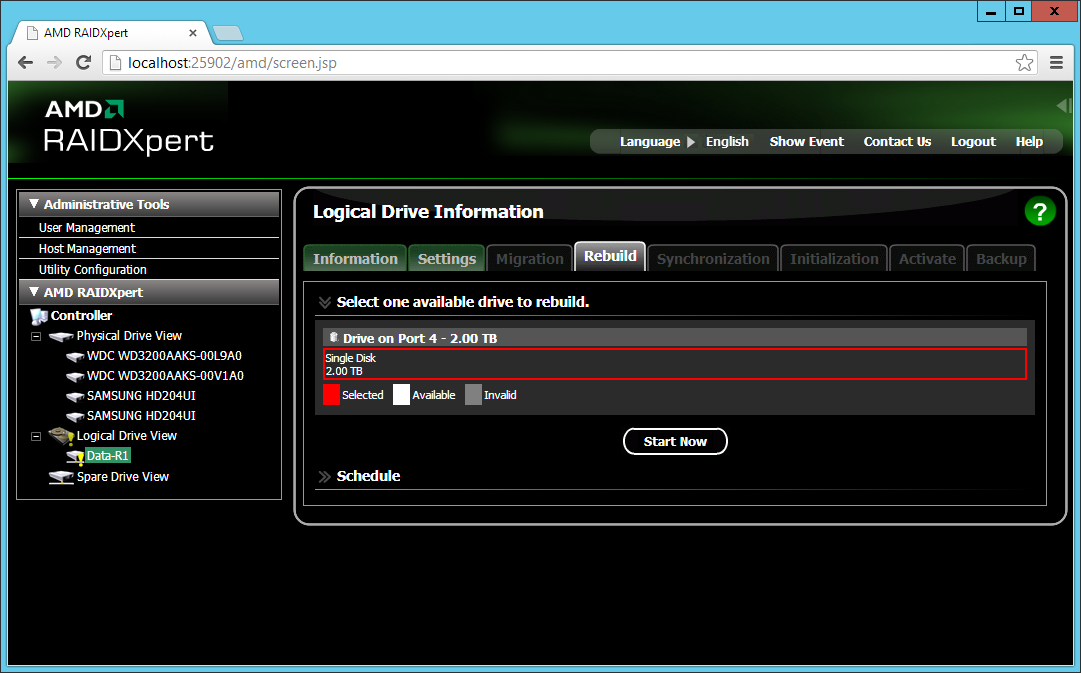This screenshot has width=1081, height=673.
Task: Open the Synchronization tab
Action: (713, 259)
